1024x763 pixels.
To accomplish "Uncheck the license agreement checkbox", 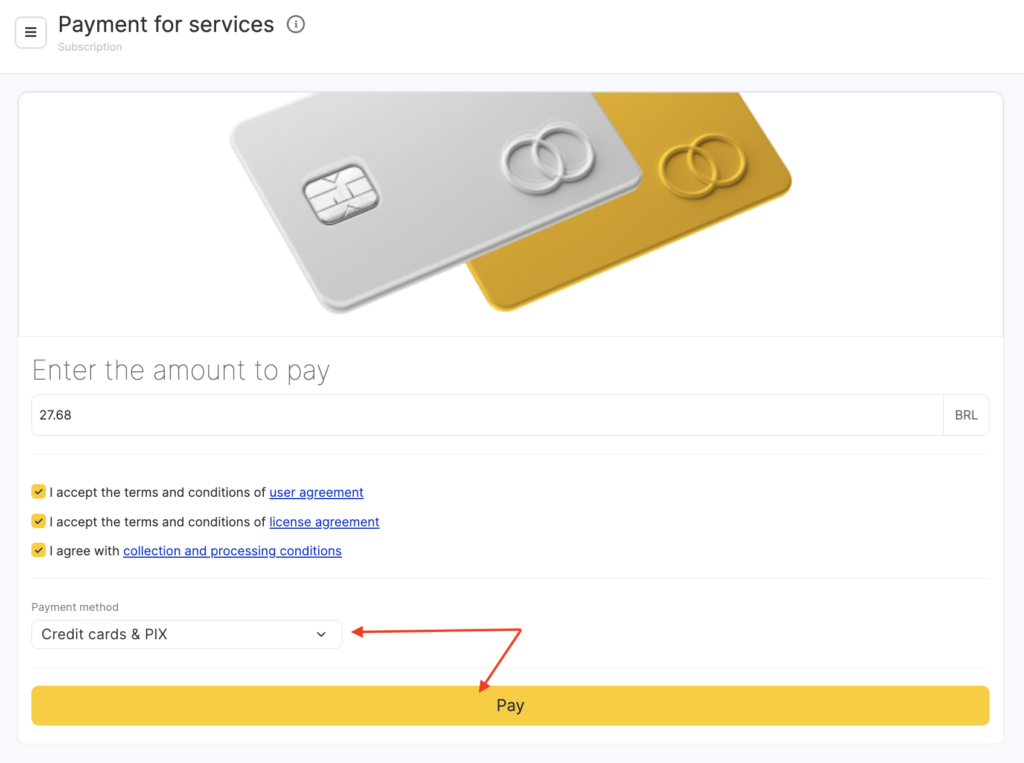I will click(x=39, y=521).
